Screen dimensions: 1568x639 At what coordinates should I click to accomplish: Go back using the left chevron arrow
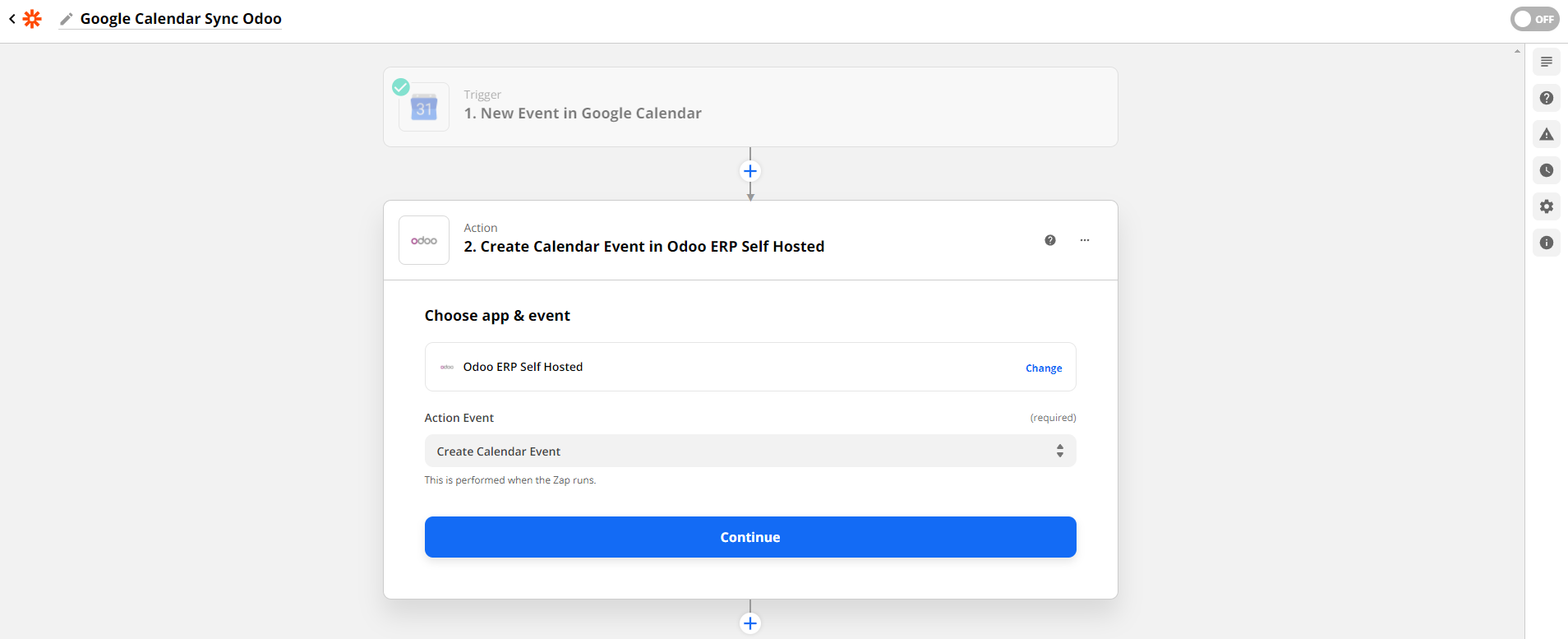(x=12, y=18)
